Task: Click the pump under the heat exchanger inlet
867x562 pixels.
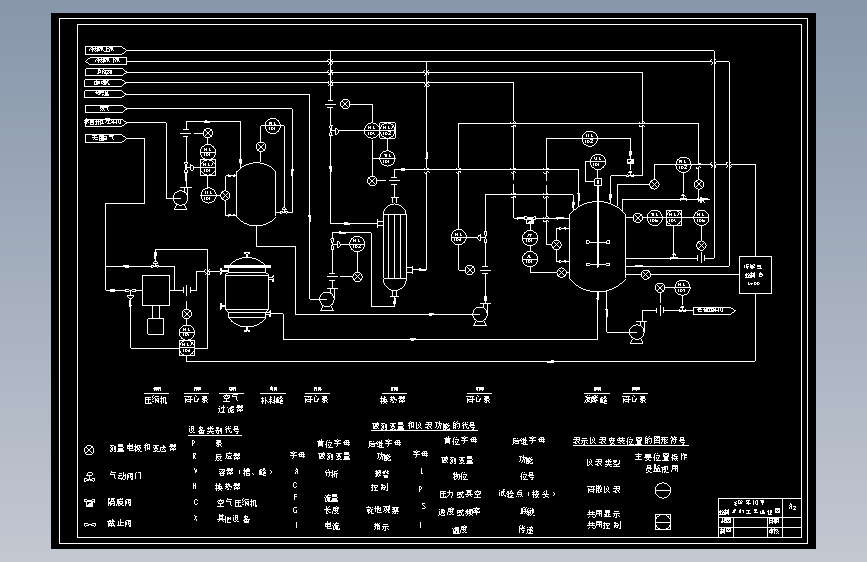Action: [327, 300]
